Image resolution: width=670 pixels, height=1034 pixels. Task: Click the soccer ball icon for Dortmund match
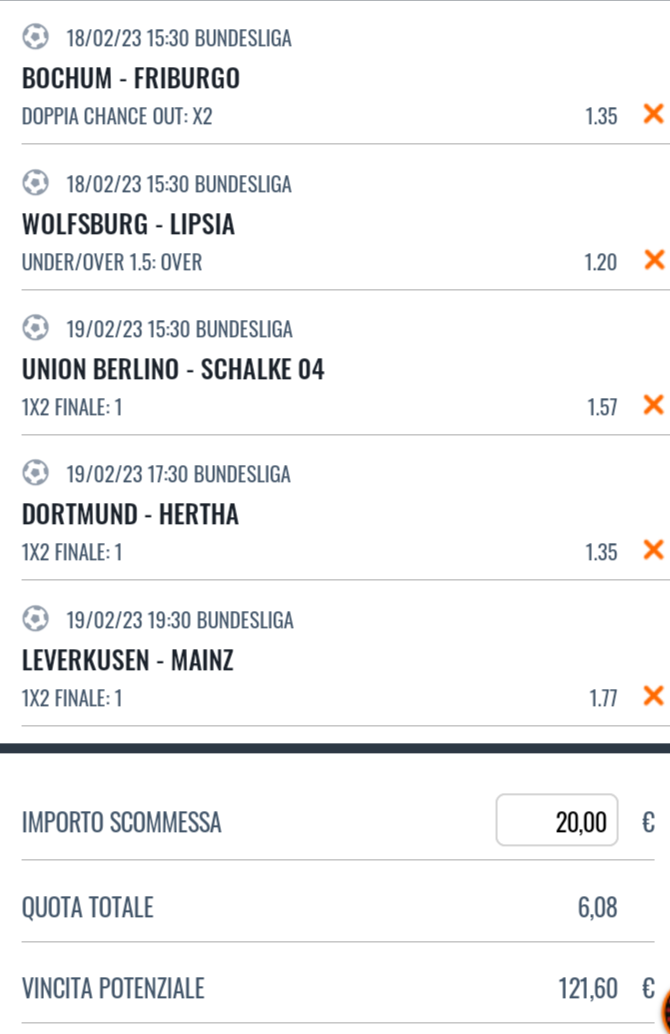tap(35, 473)
